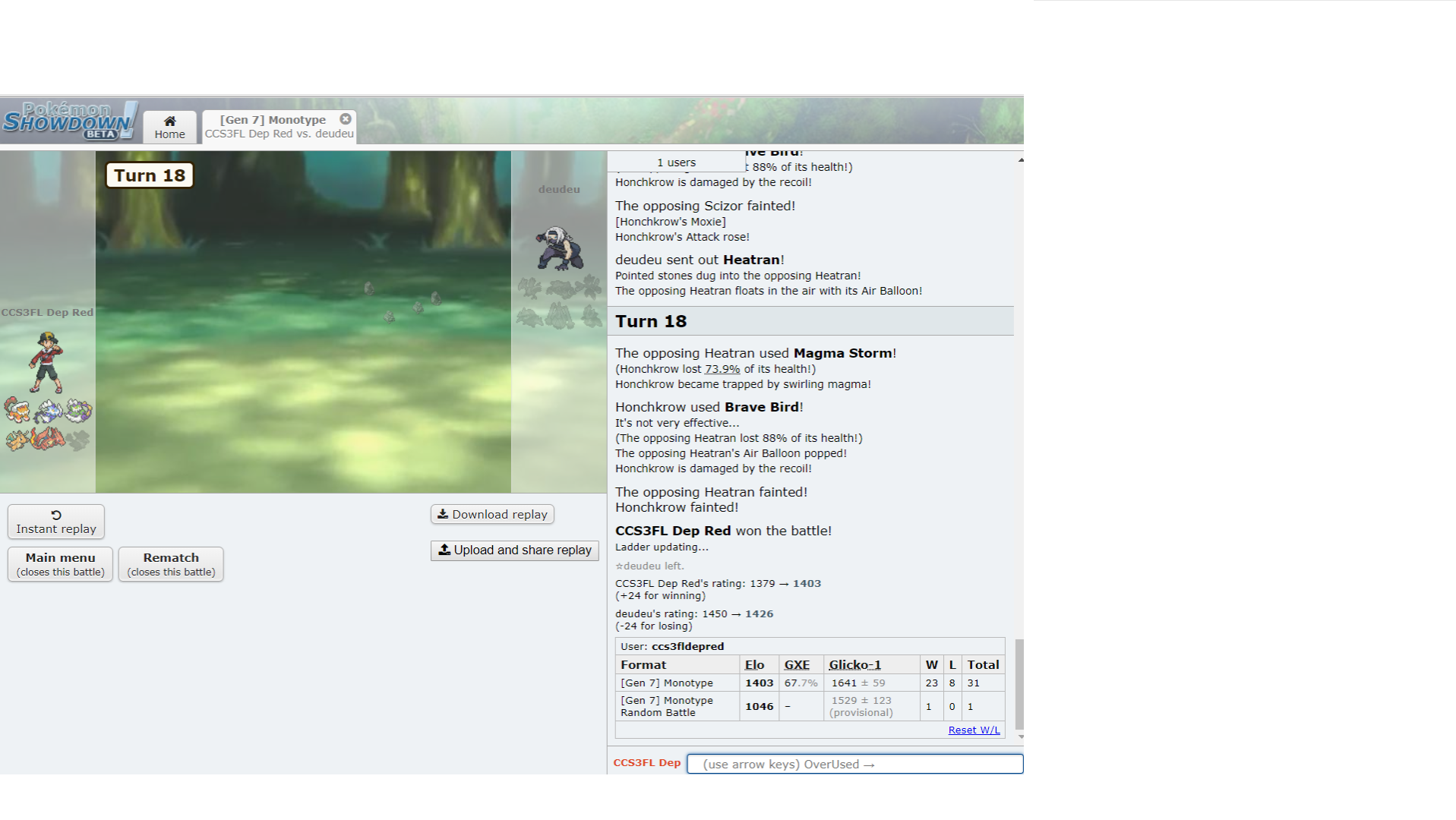Click the Monotype Random Battle ladder row
Image resolution: width=1456 pixels, height=820 pixels.
810,706
